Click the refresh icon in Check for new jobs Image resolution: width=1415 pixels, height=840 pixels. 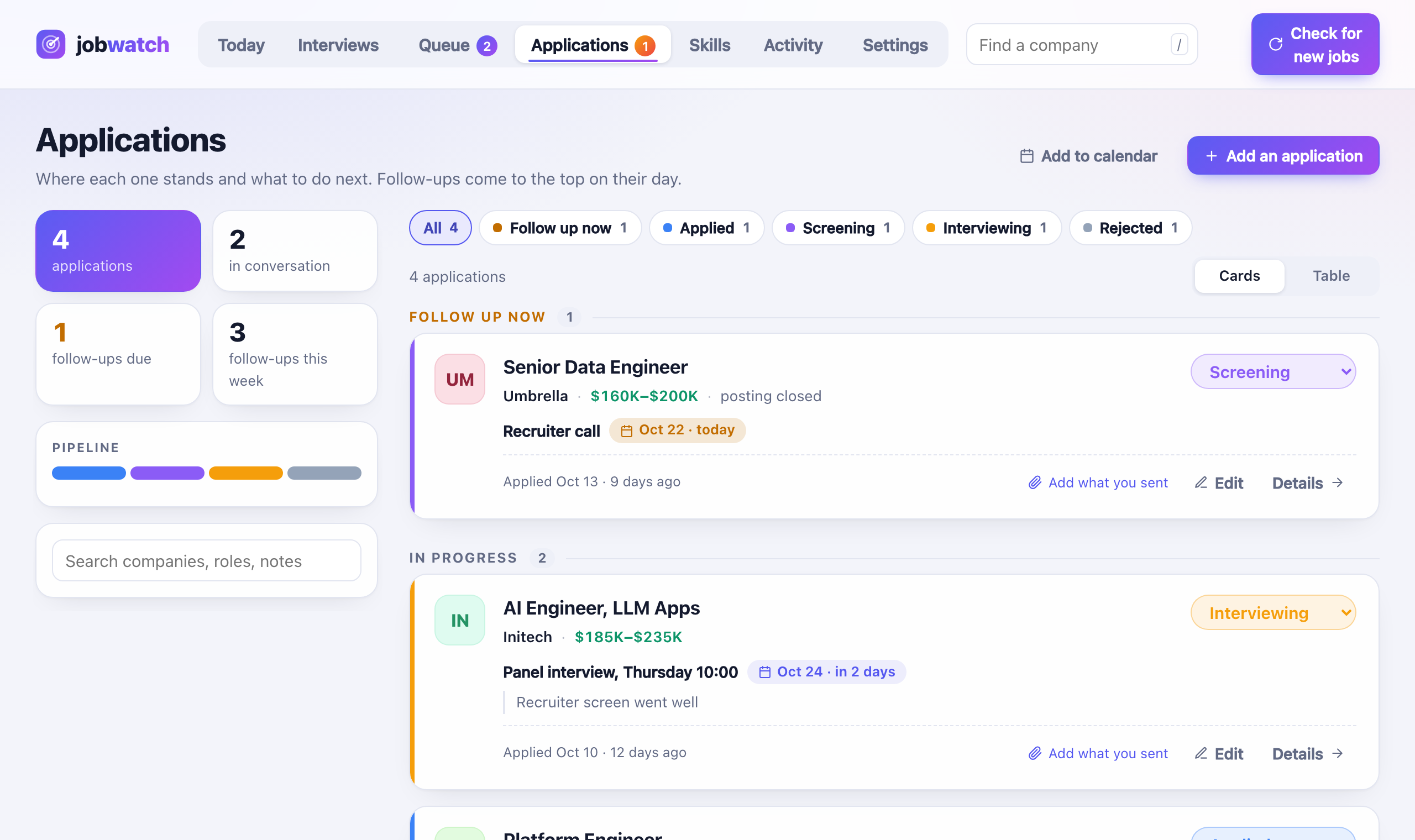[x=1276, y=44]
